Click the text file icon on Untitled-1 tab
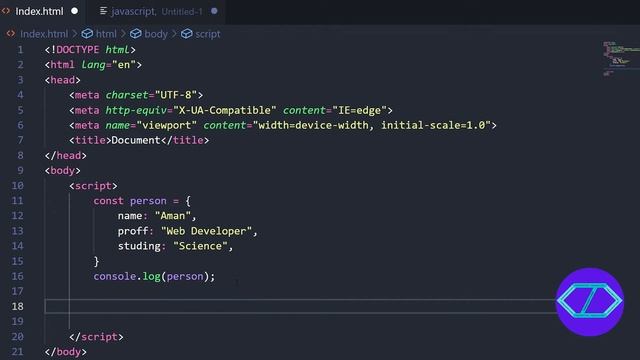Viewport: 640px width, 360px height. click(103, 11)
